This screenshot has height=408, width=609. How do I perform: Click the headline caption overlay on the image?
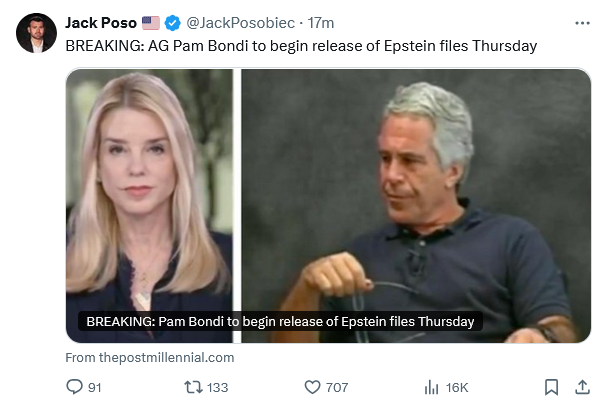pos(280,322)
